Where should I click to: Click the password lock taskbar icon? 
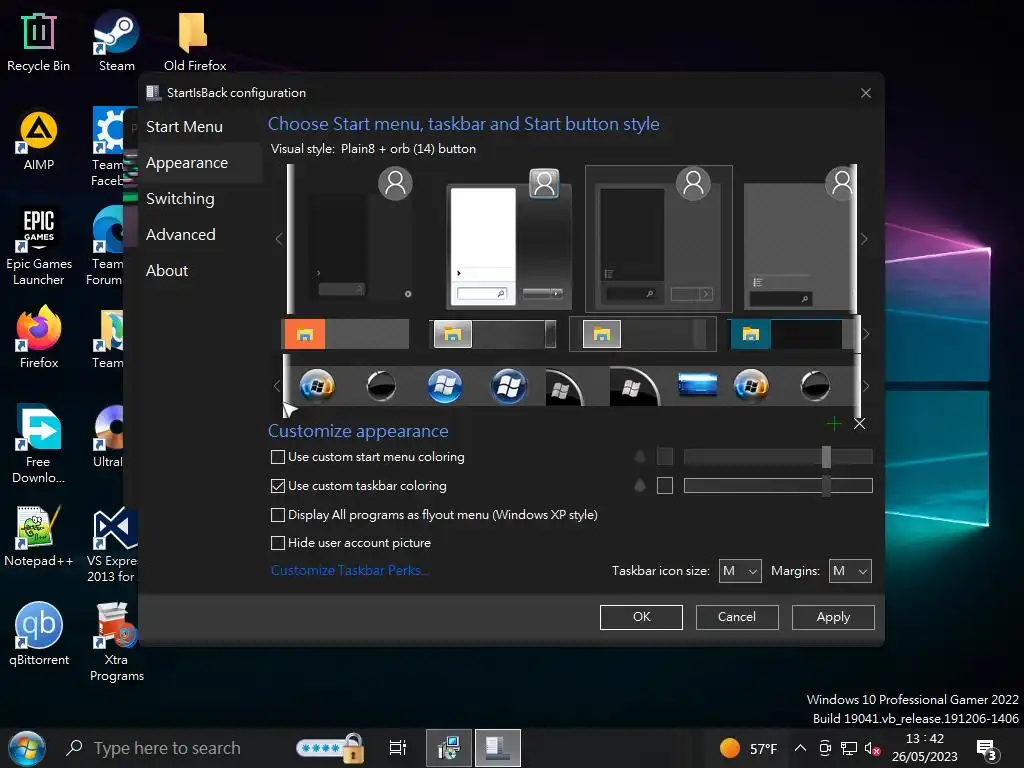point(330,748)
